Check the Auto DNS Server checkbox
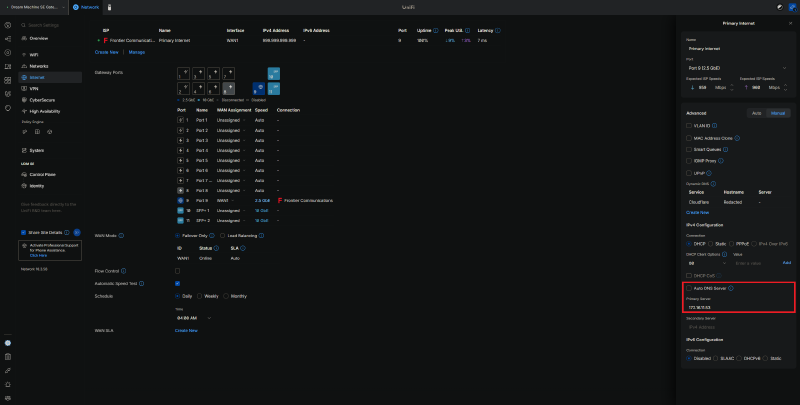 [x=689, y=288]
